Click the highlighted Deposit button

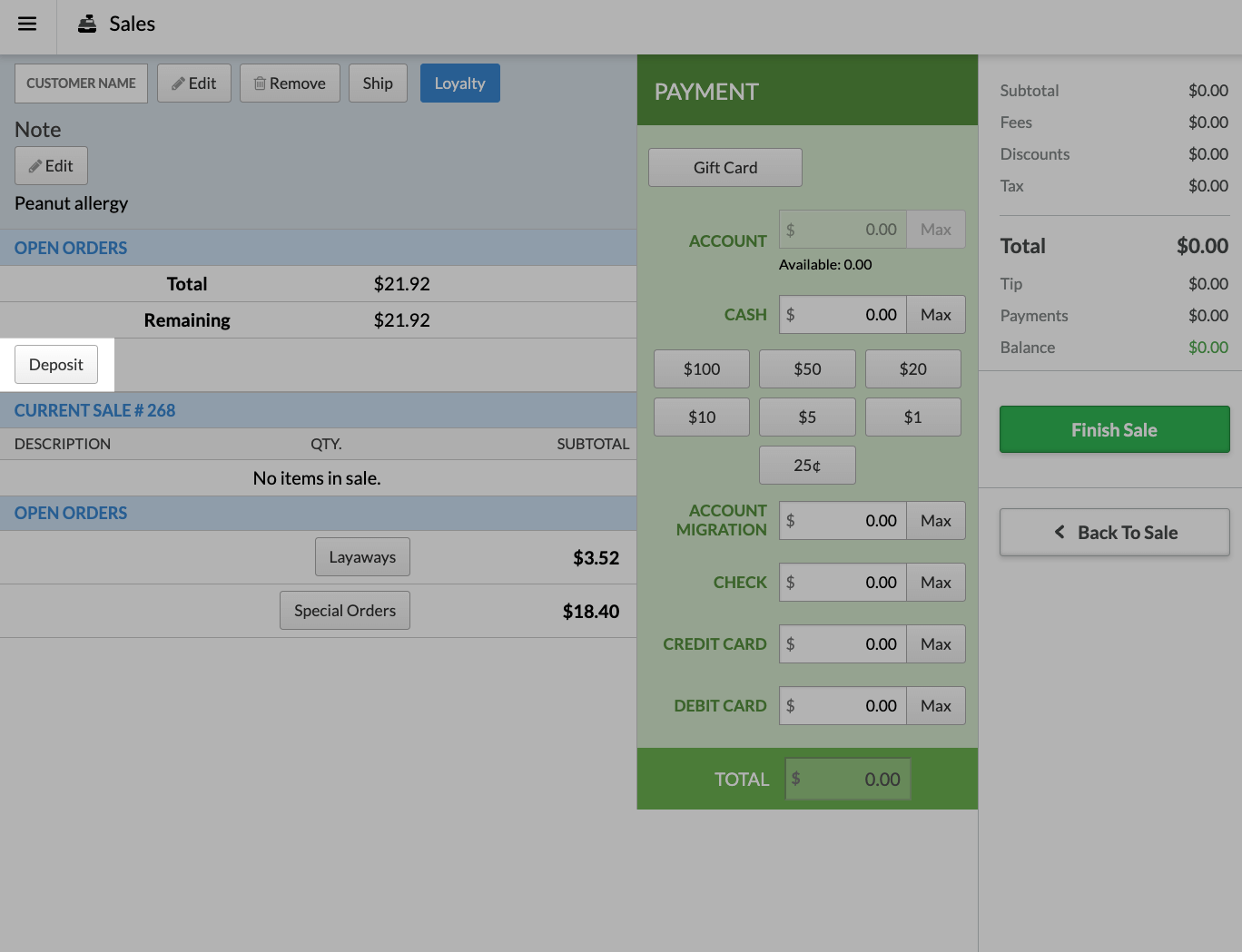[55, 364]
